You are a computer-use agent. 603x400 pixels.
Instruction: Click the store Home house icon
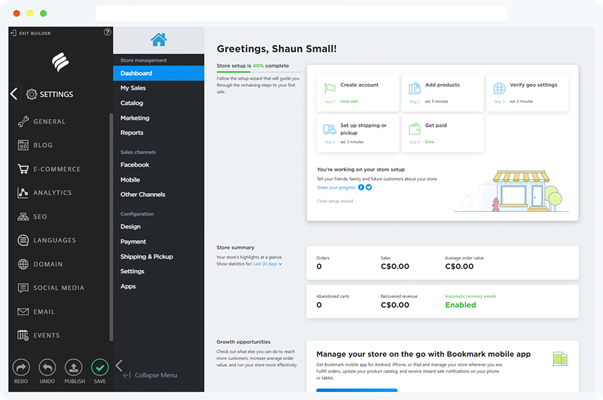click(159, 40)
